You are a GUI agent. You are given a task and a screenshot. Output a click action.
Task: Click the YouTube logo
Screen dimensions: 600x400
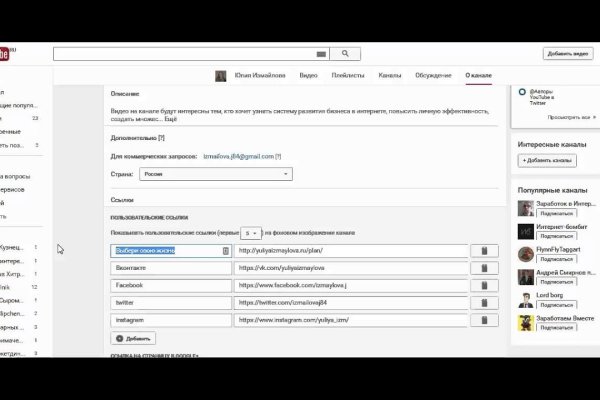click(x=4, y=54)
